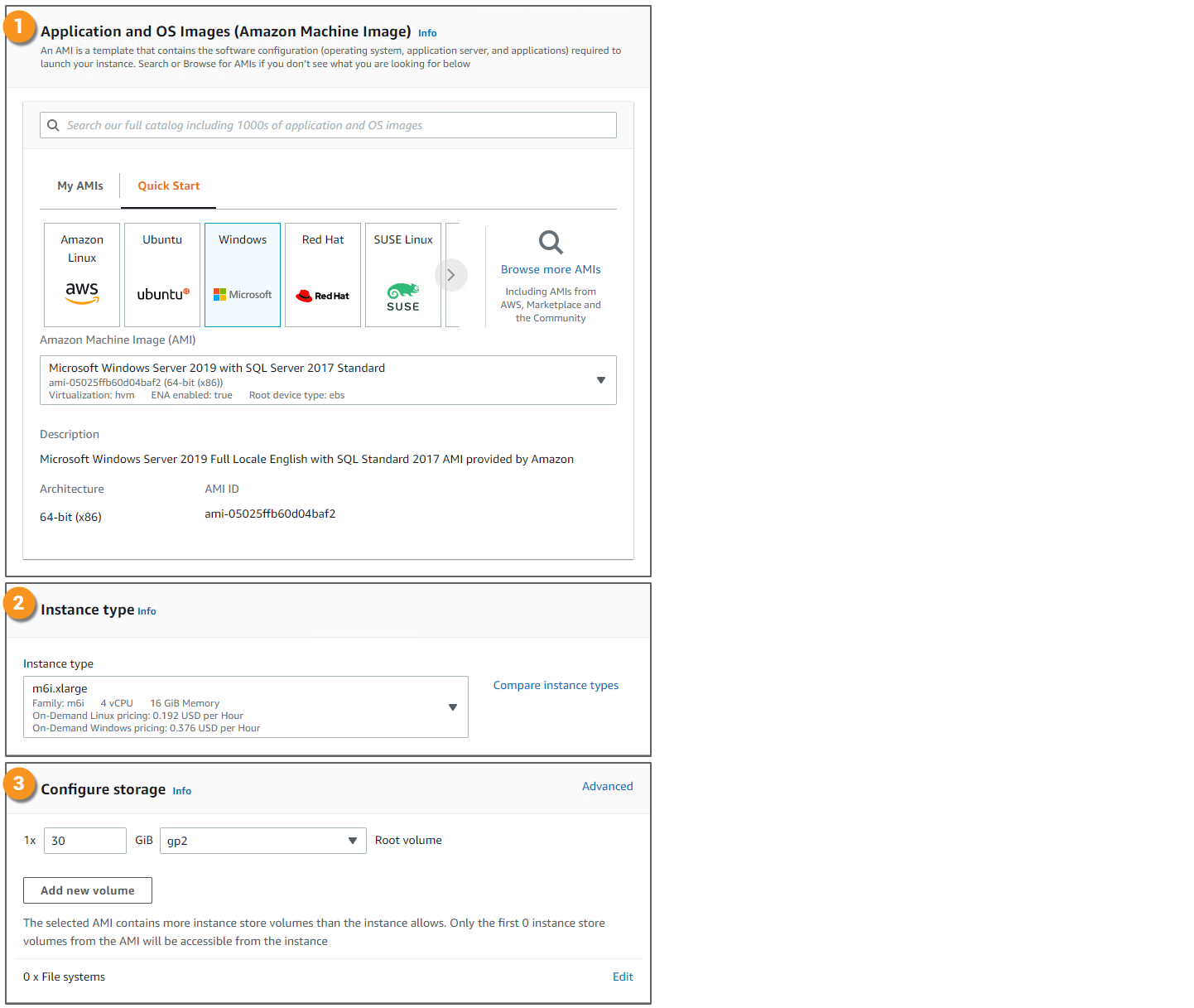The image size is (1194, 1008).
Task: Focus the AMI catalog search field
Action: [328, 125]
